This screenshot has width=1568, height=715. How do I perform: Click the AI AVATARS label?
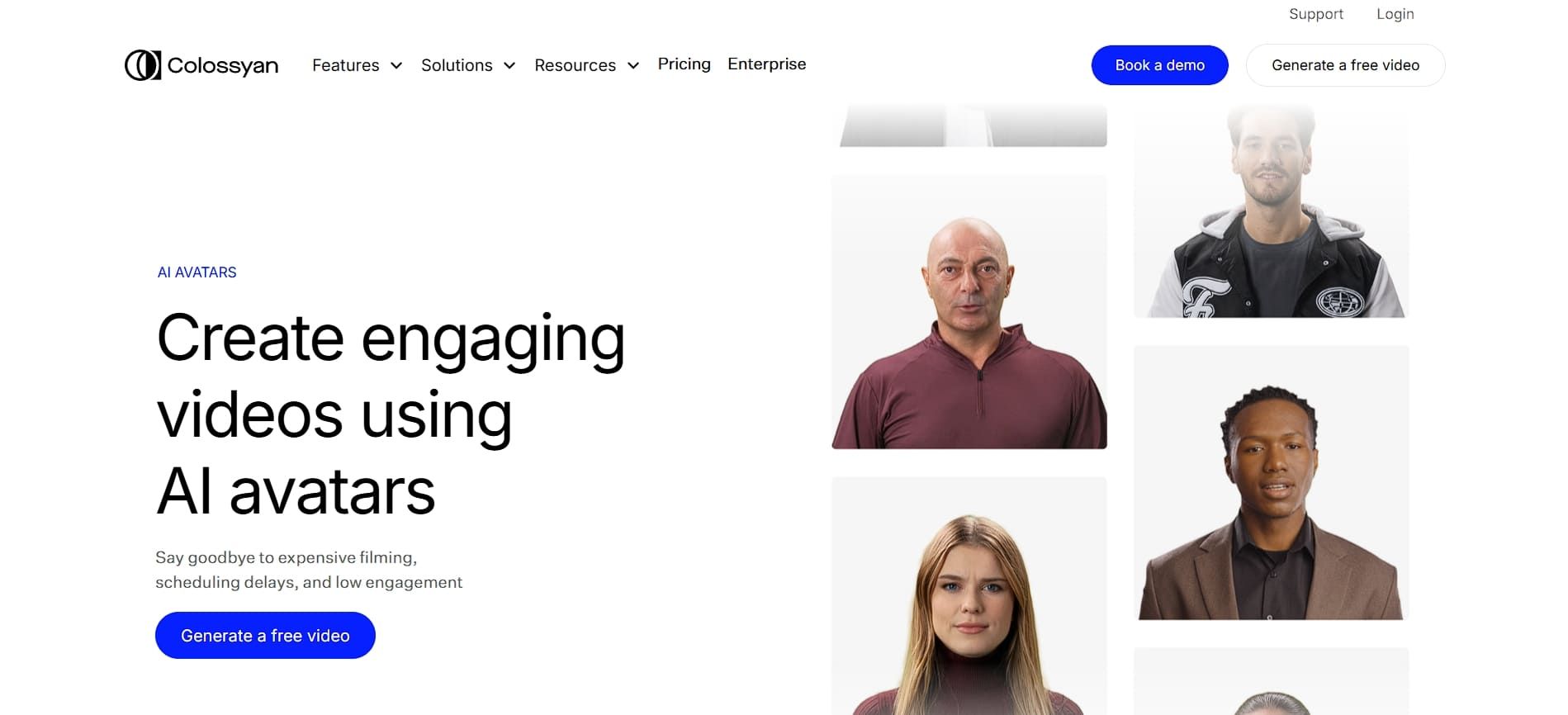click(197, 272)
